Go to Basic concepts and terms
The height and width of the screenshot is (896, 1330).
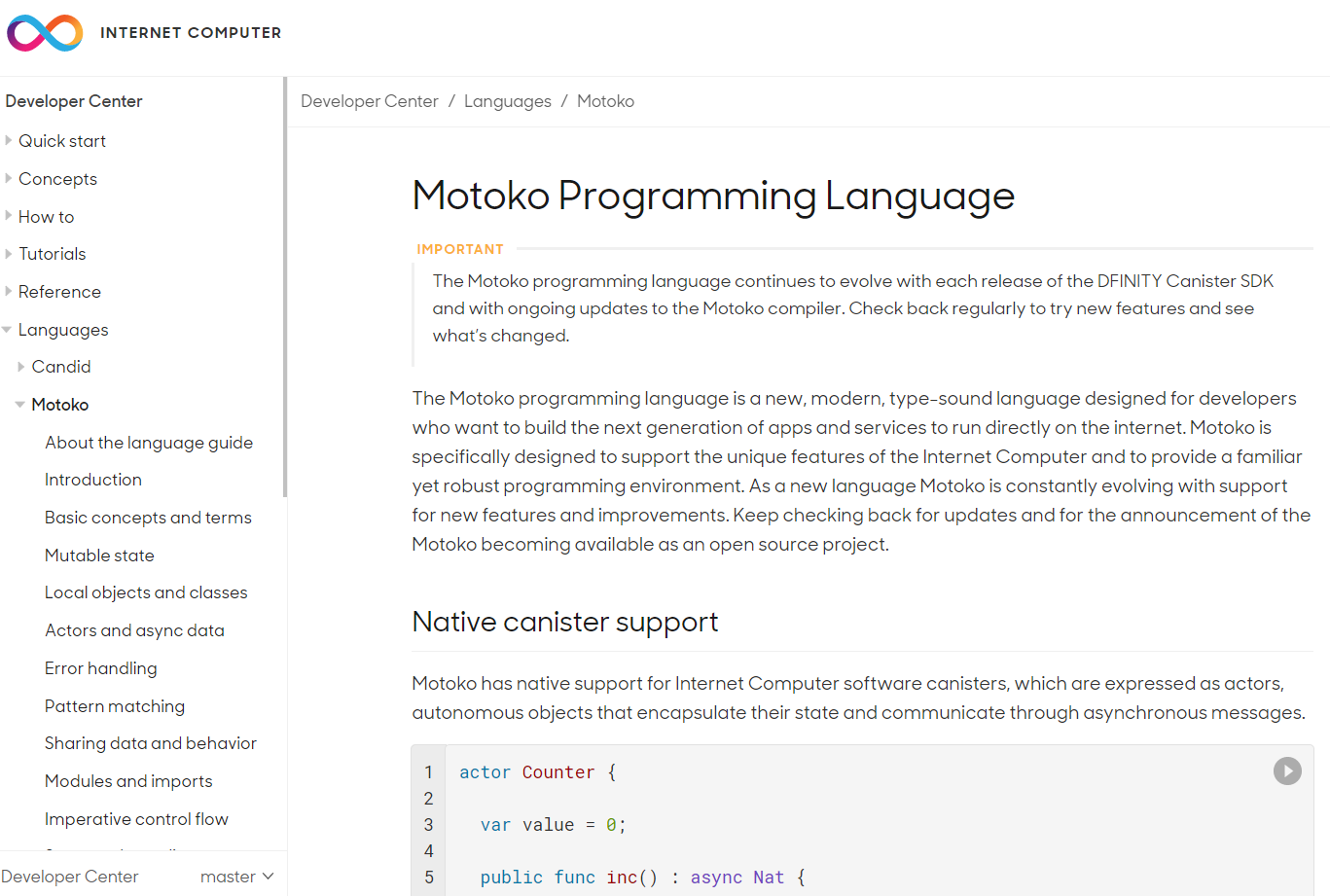148,518
